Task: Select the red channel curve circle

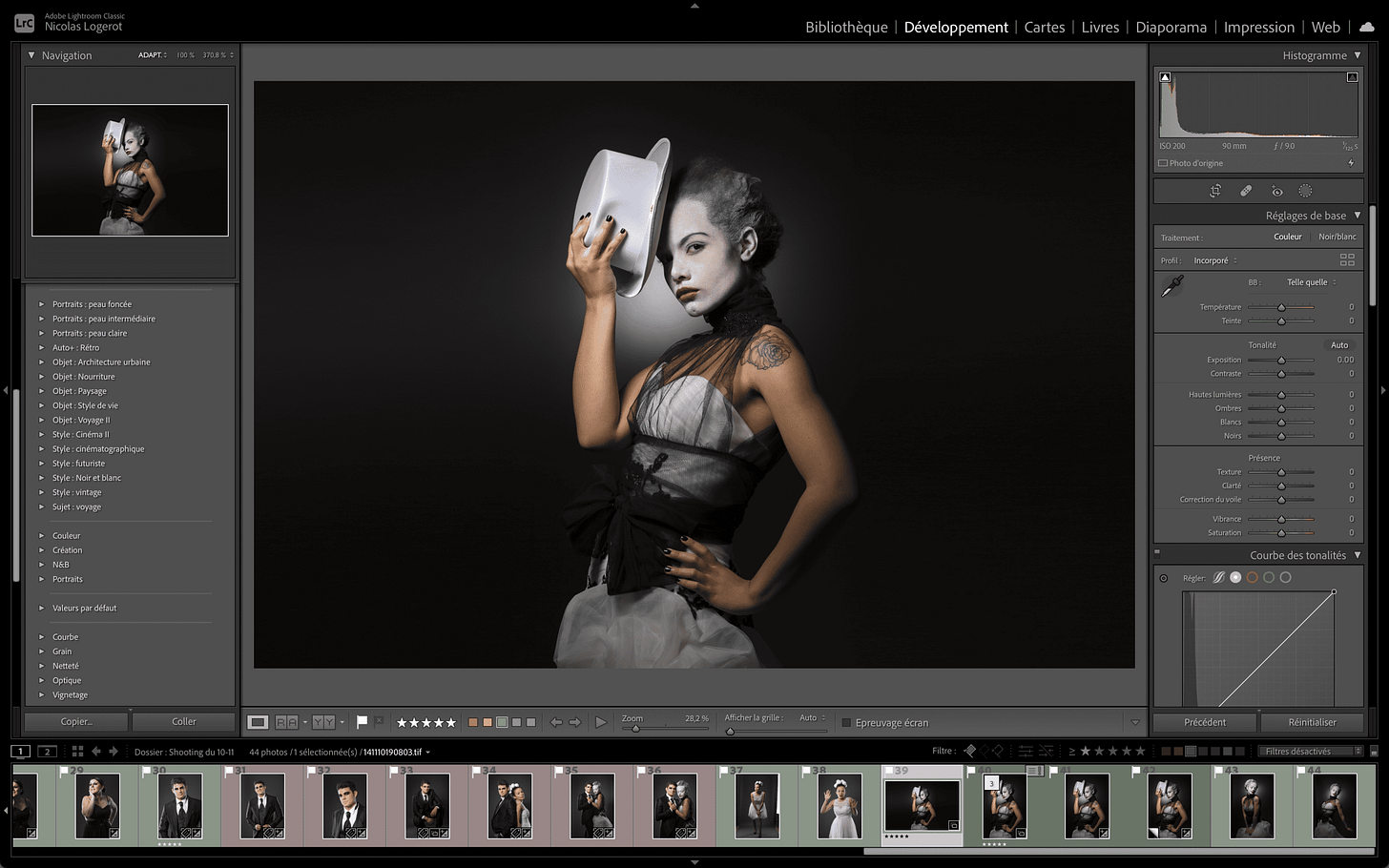Action: pyautogui.click(x=1252, y=577)
